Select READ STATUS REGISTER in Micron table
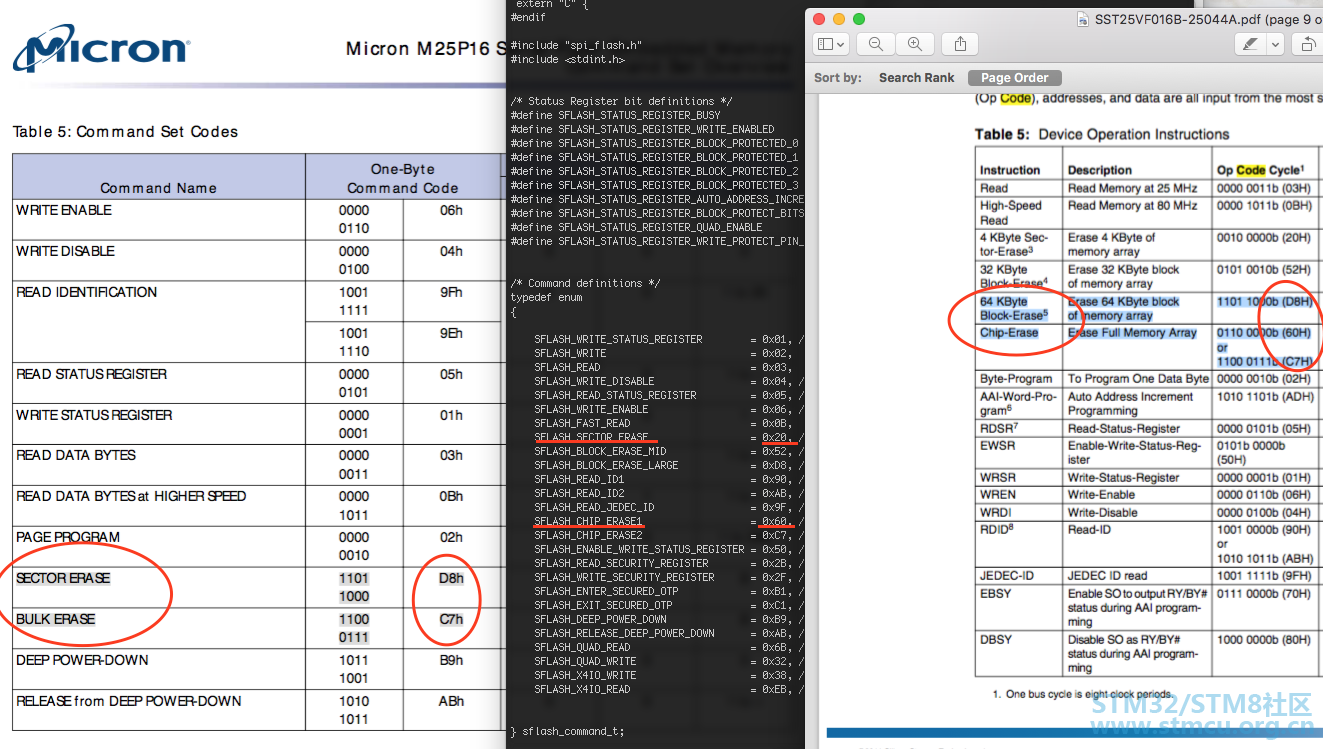The image size is (1323, 749). pos(91,374)
